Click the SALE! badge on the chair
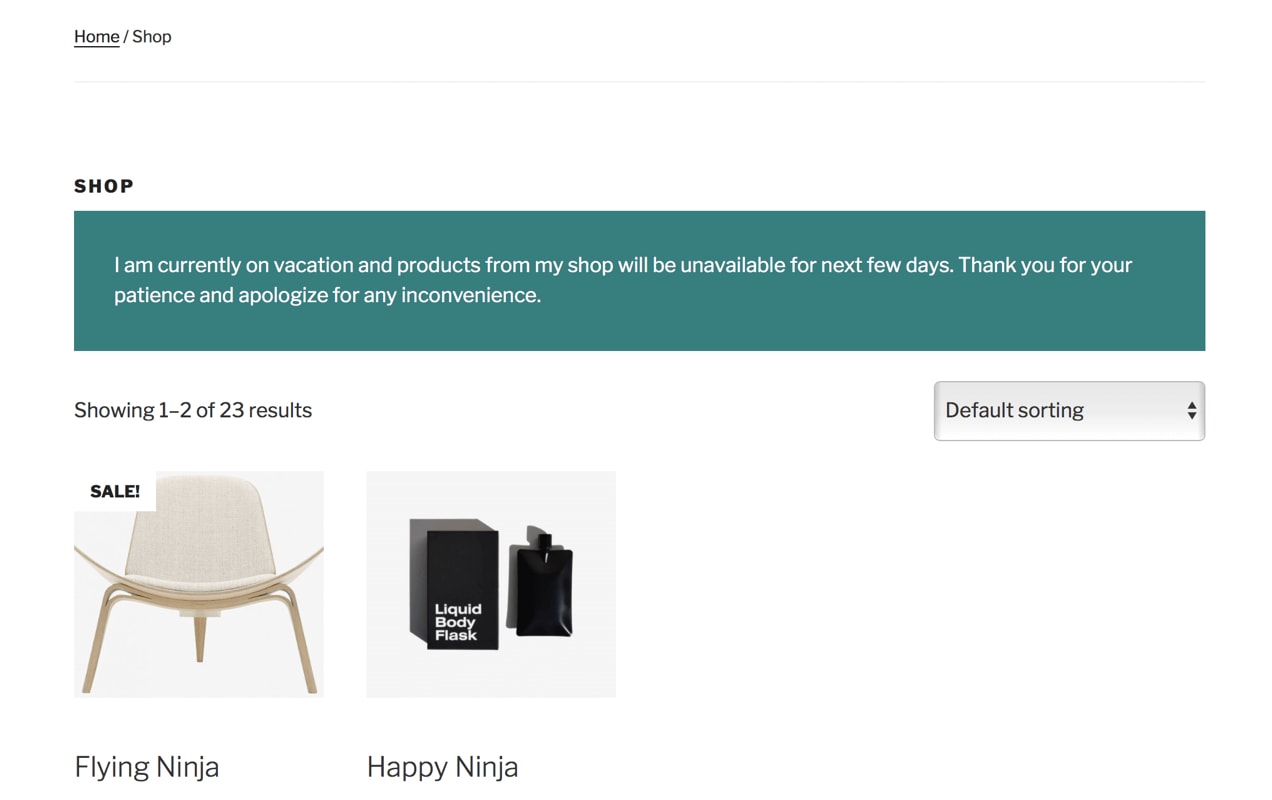This screenshot has height=800, width=1272. [x=115, y=491]
